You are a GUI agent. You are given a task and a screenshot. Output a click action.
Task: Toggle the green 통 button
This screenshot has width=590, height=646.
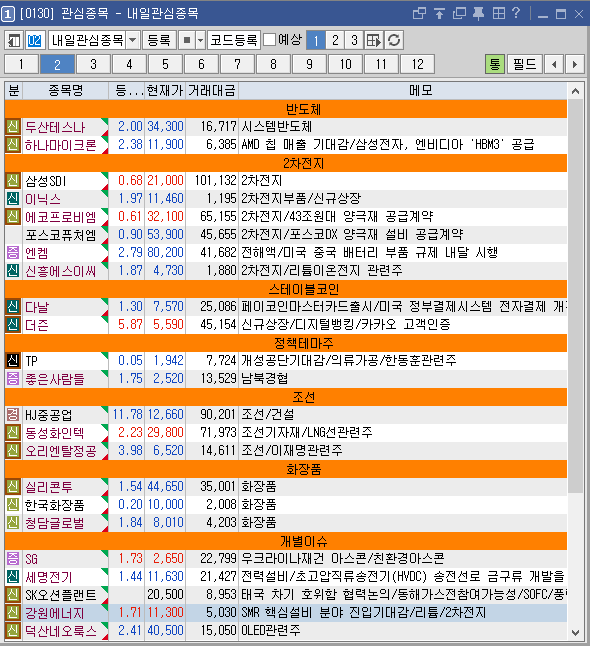[x=494, y=64]
